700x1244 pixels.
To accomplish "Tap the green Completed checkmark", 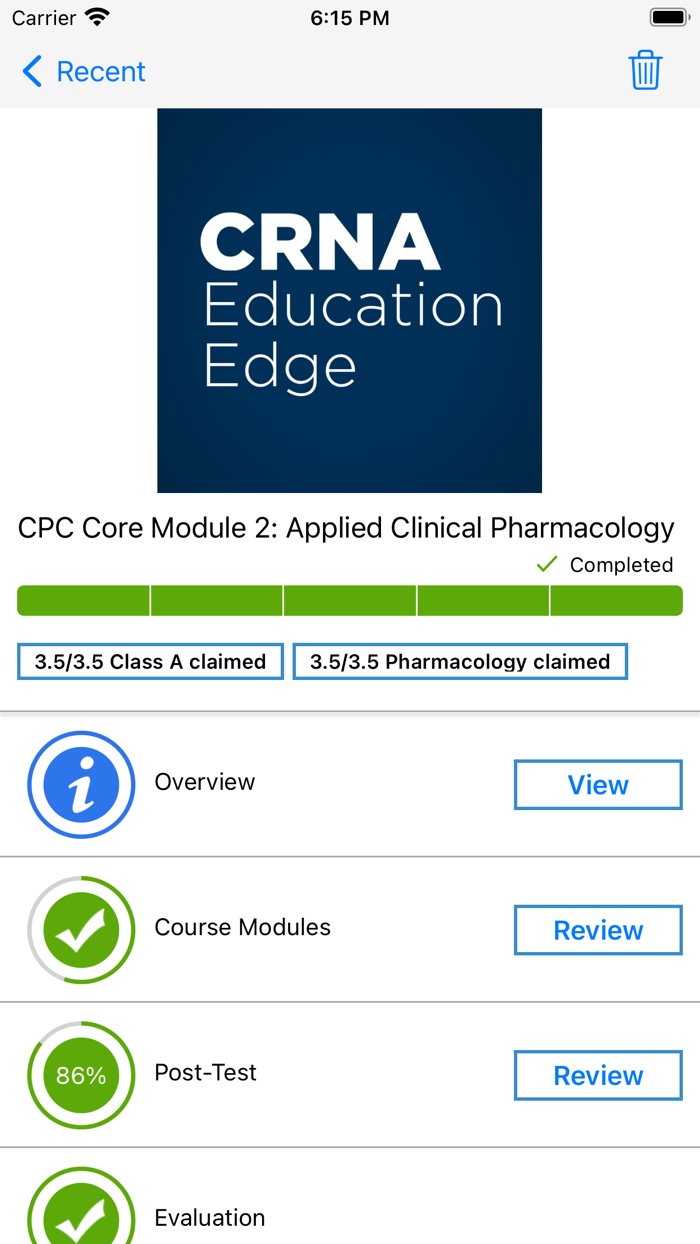I will [x=546, y=564].
